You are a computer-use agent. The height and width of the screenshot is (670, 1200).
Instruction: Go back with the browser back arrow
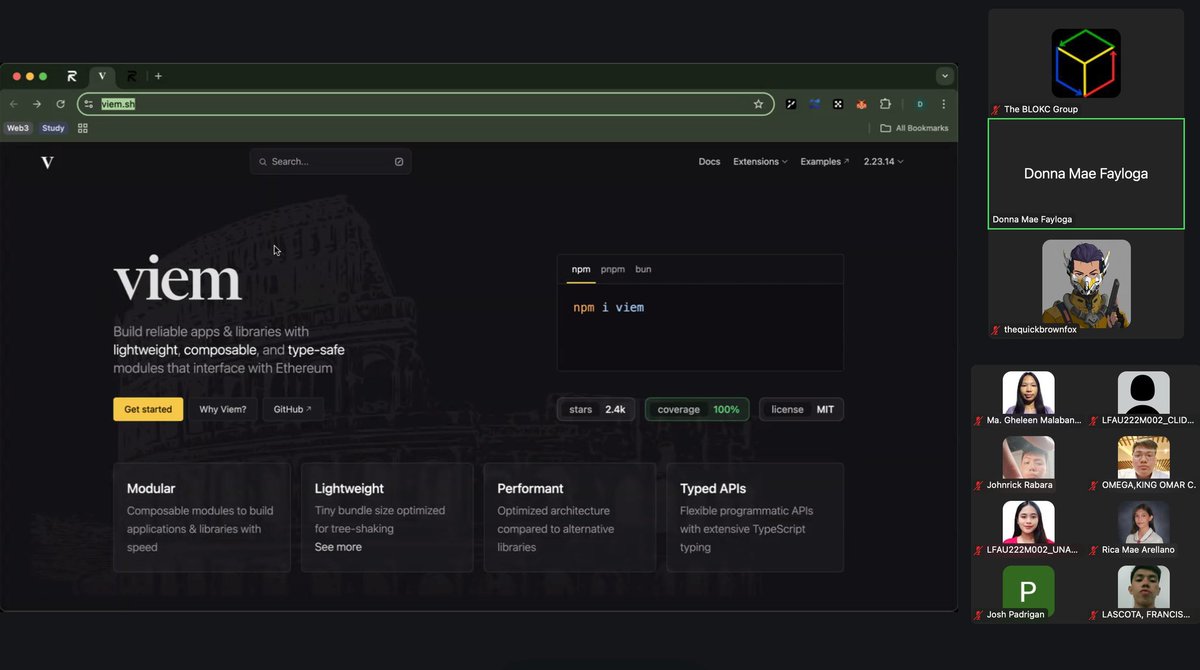tap(14, 104)
